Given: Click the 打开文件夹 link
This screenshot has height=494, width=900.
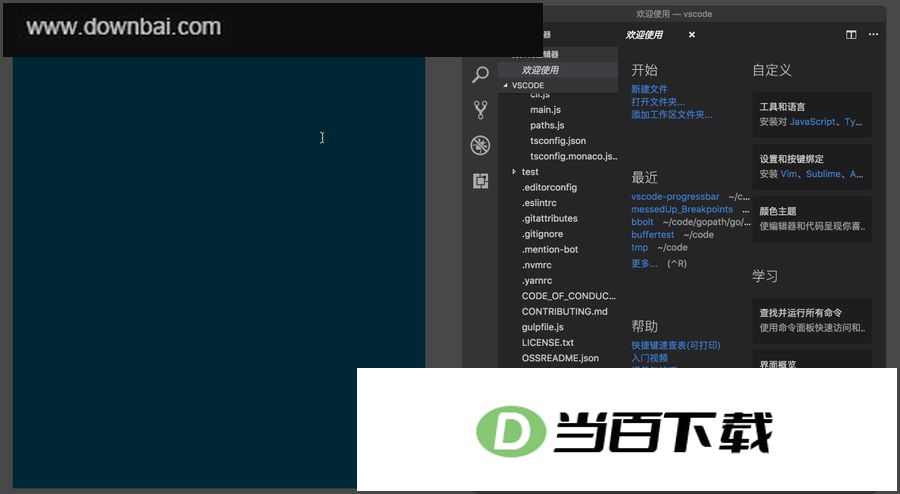Looking at the screenshot, I should tap(658, 102).
